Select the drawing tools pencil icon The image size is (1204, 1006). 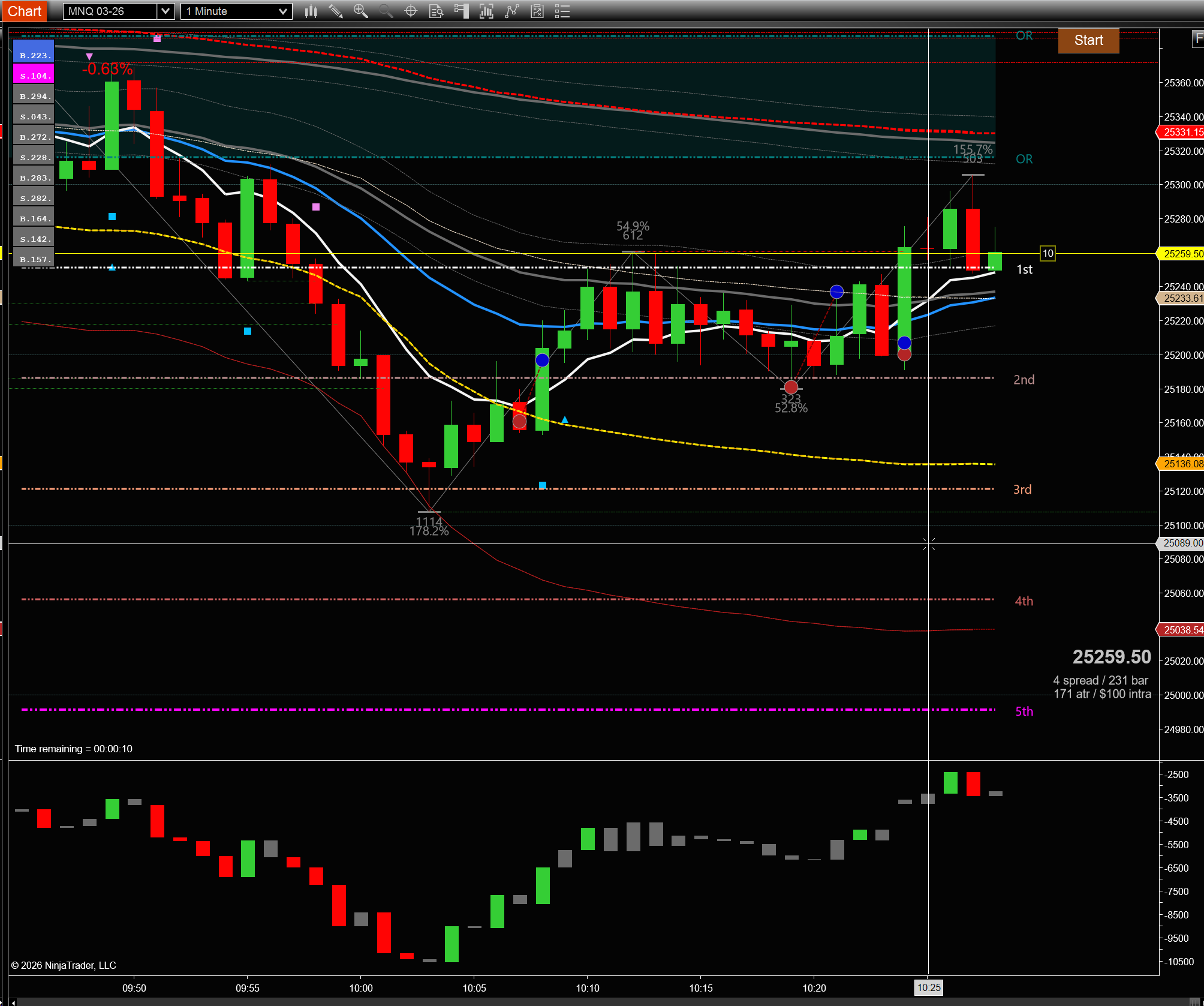pyautogui.click(x=336, y=11)
